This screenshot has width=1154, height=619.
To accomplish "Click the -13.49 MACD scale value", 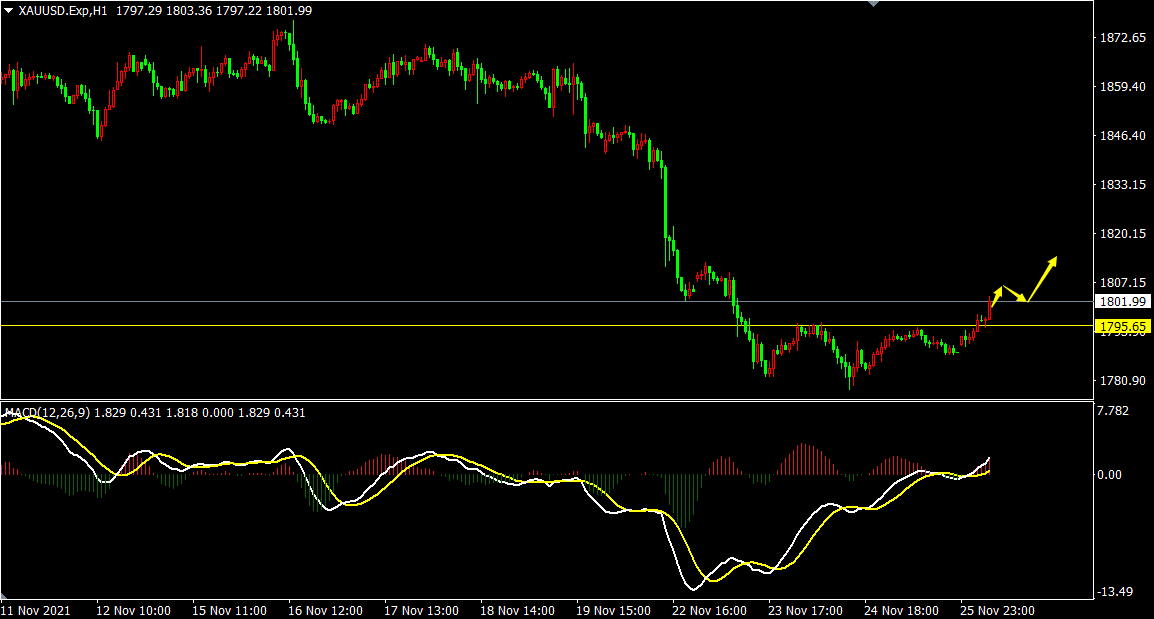I will tap(1116, 592).
